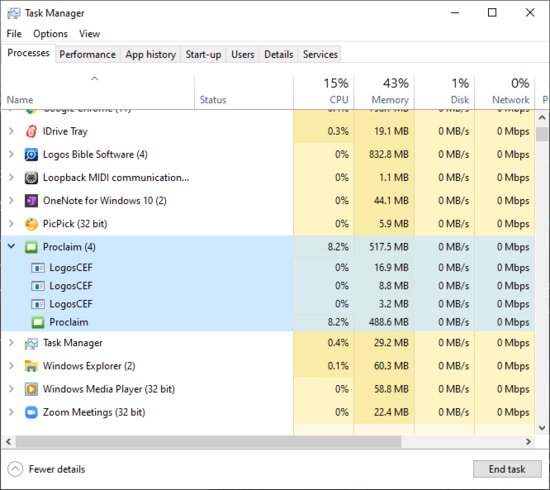
Task: Click the 0.4% CPU value of Task Manager
Action: [x=338, y=343]
